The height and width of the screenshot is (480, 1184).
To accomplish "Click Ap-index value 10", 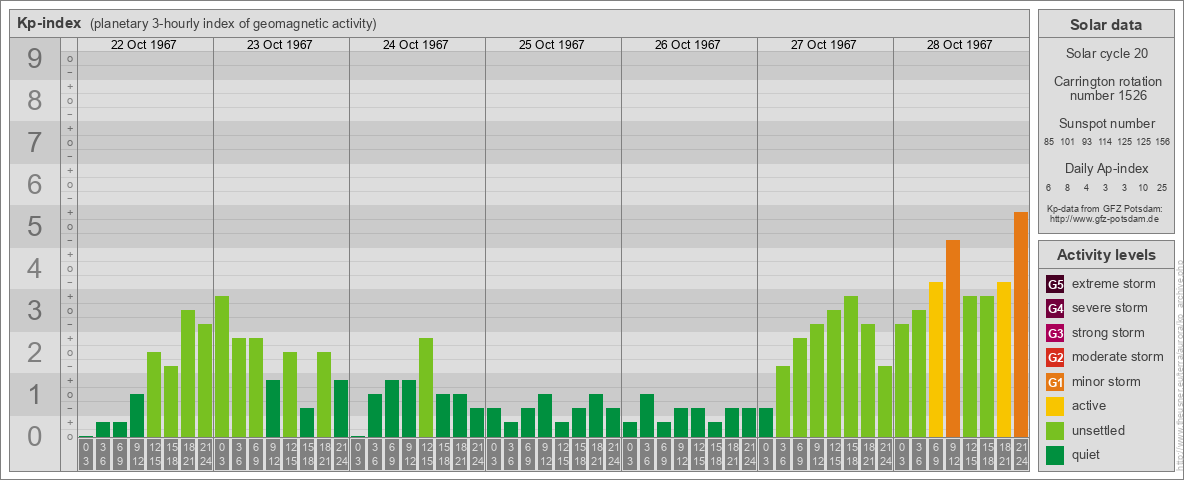I will [1143, 187].
